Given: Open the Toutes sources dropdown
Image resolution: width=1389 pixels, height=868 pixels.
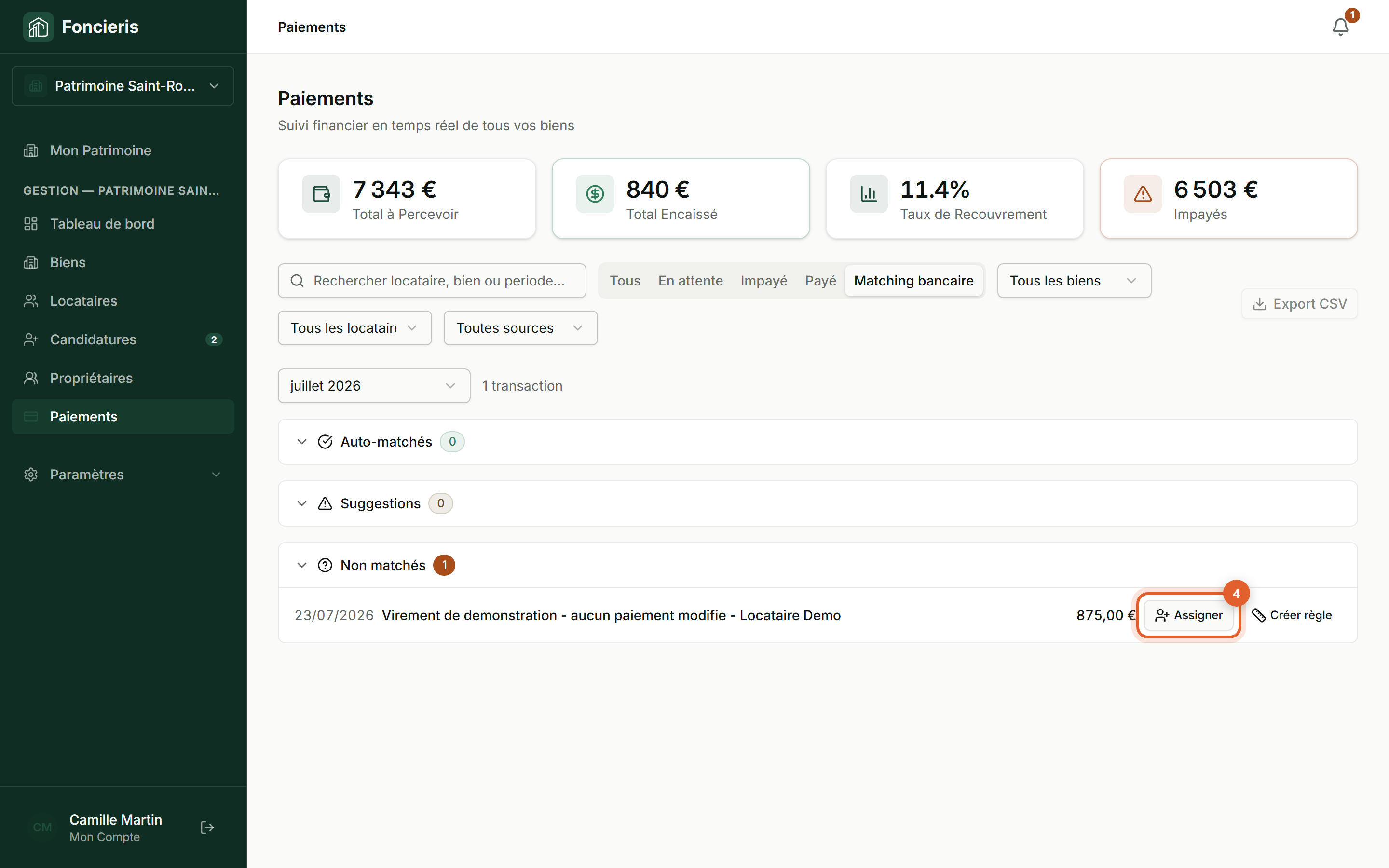Looking at the screenshot, I should coord(520,328).
